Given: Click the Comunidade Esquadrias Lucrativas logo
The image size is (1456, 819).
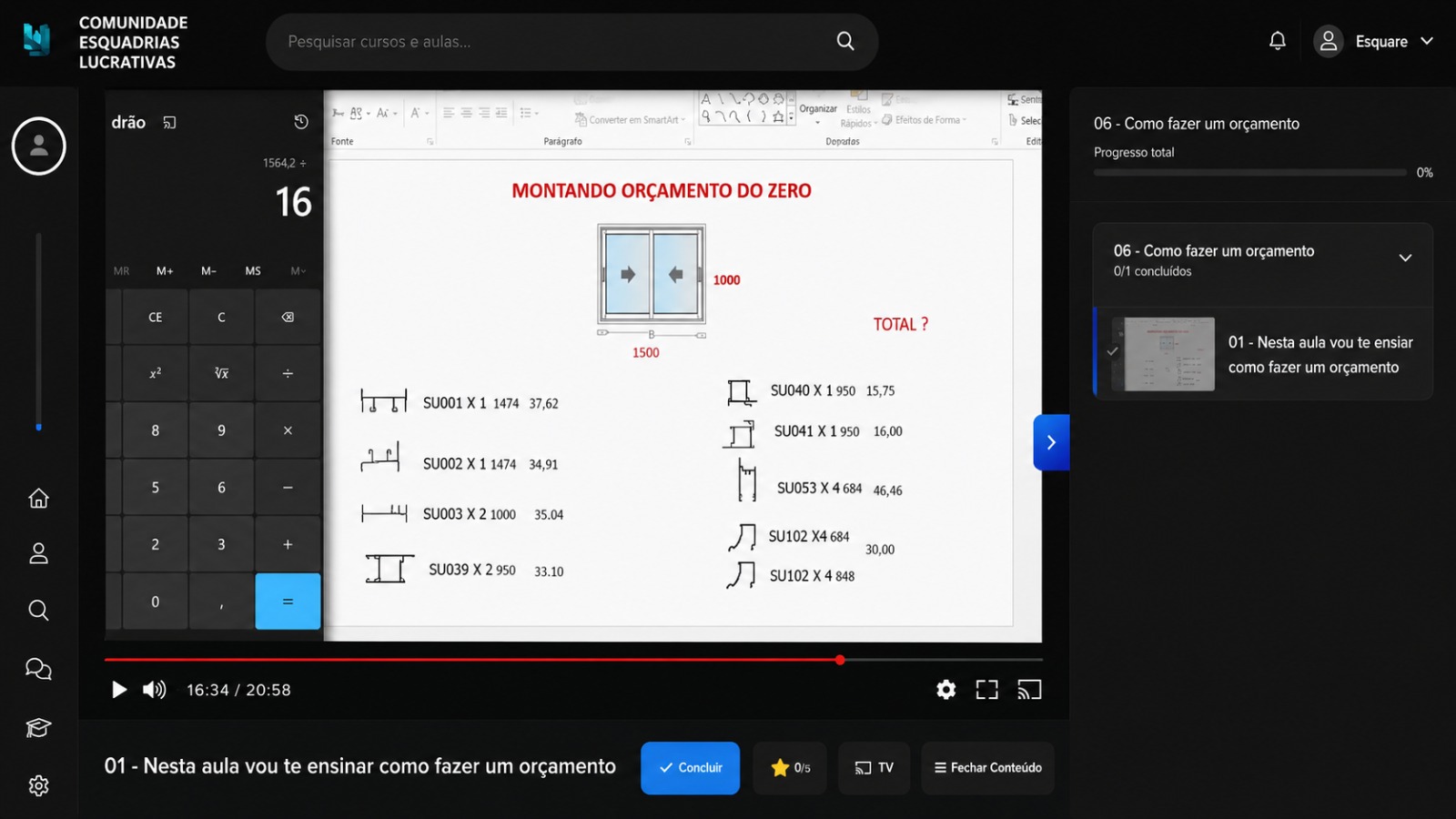Looking at the screenshot, I should [x=105, y=42].
